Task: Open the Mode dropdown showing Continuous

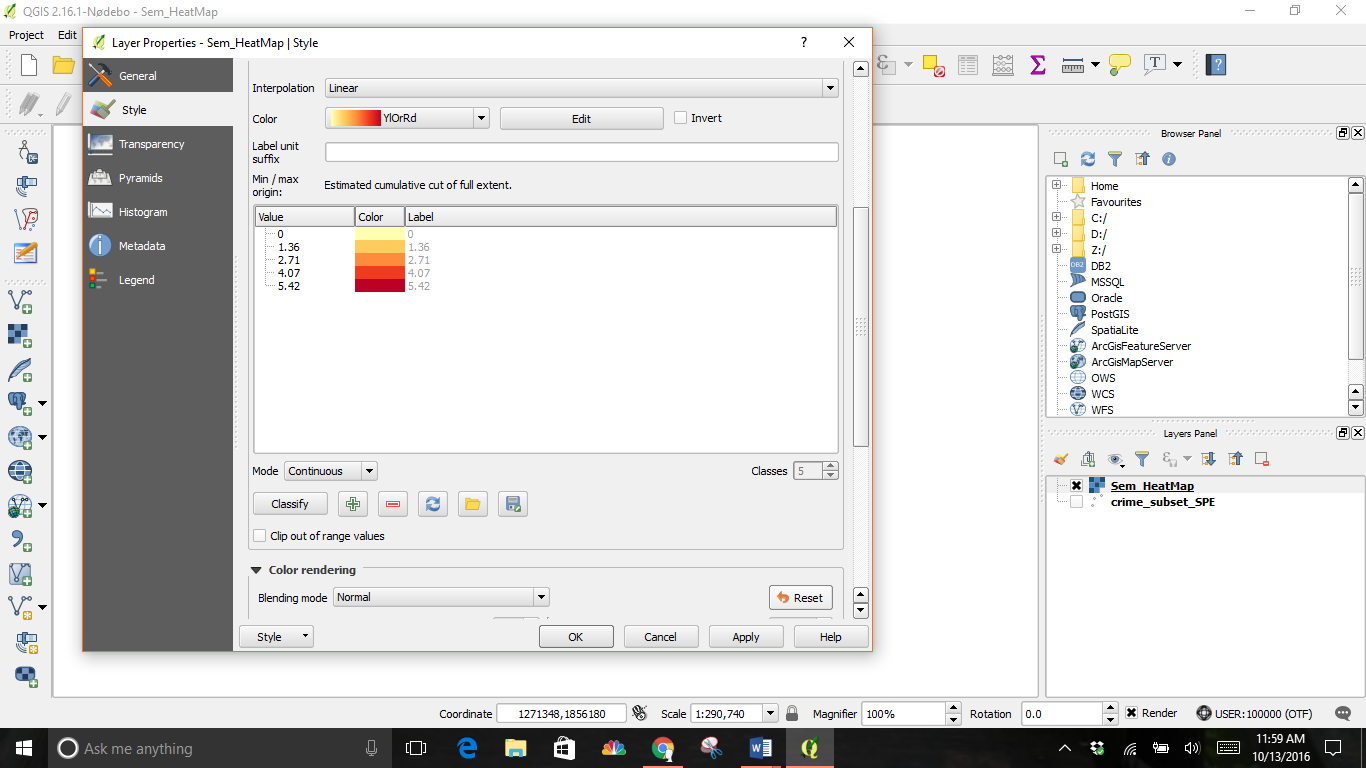Action: [330, 471]
